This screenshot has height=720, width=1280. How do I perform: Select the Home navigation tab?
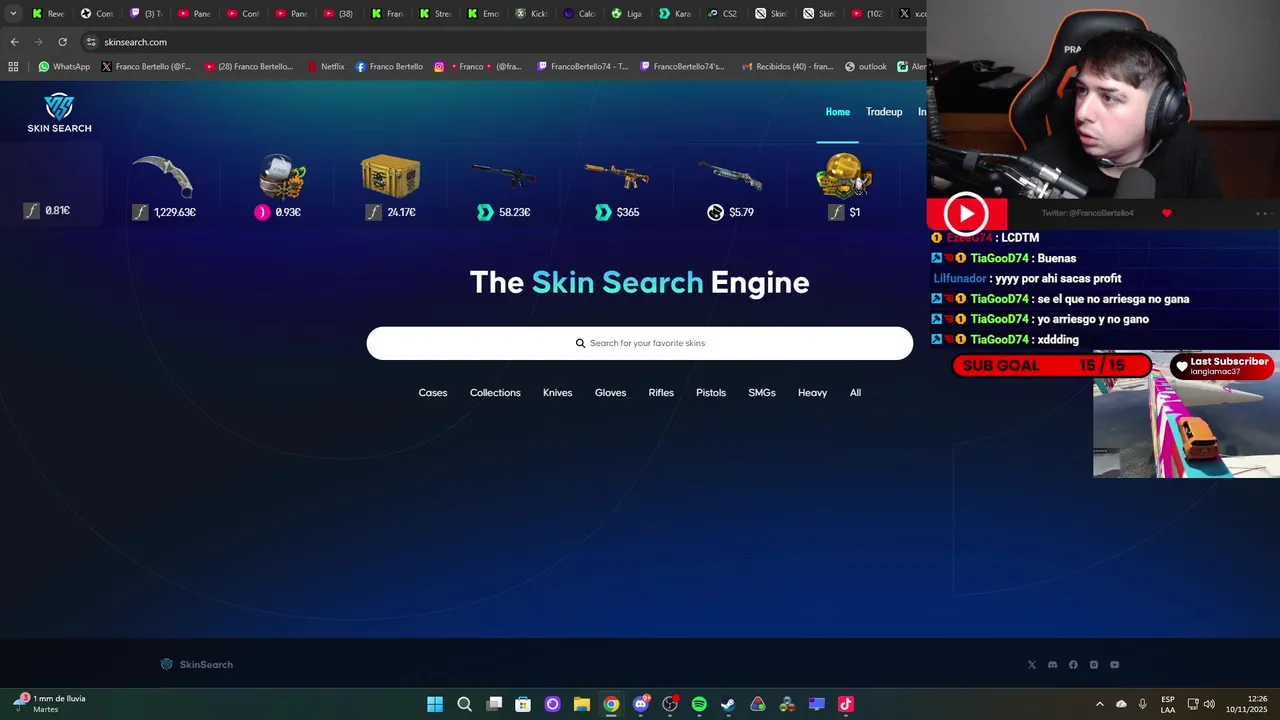click(837, 112)
